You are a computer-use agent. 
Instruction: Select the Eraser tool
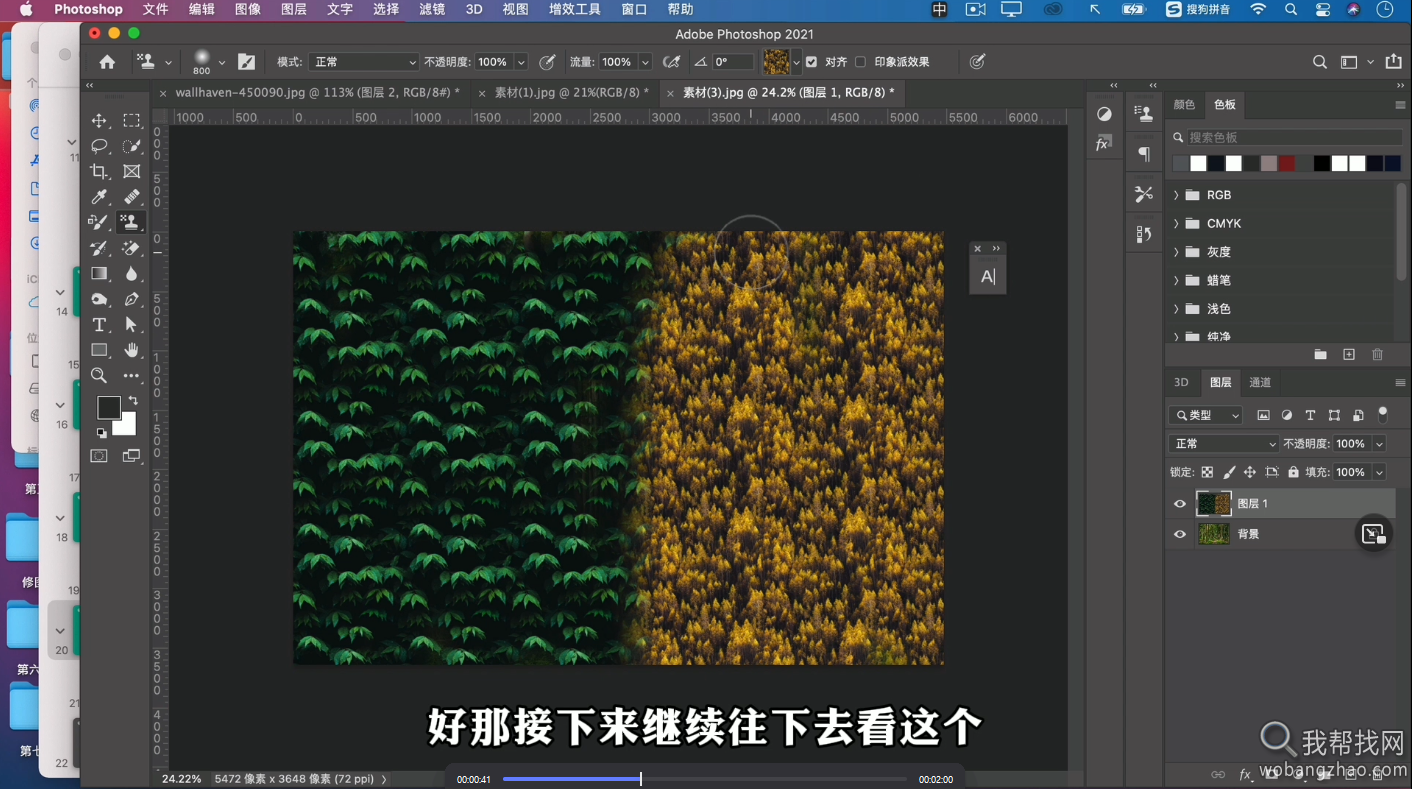click(x=131, y=248)
